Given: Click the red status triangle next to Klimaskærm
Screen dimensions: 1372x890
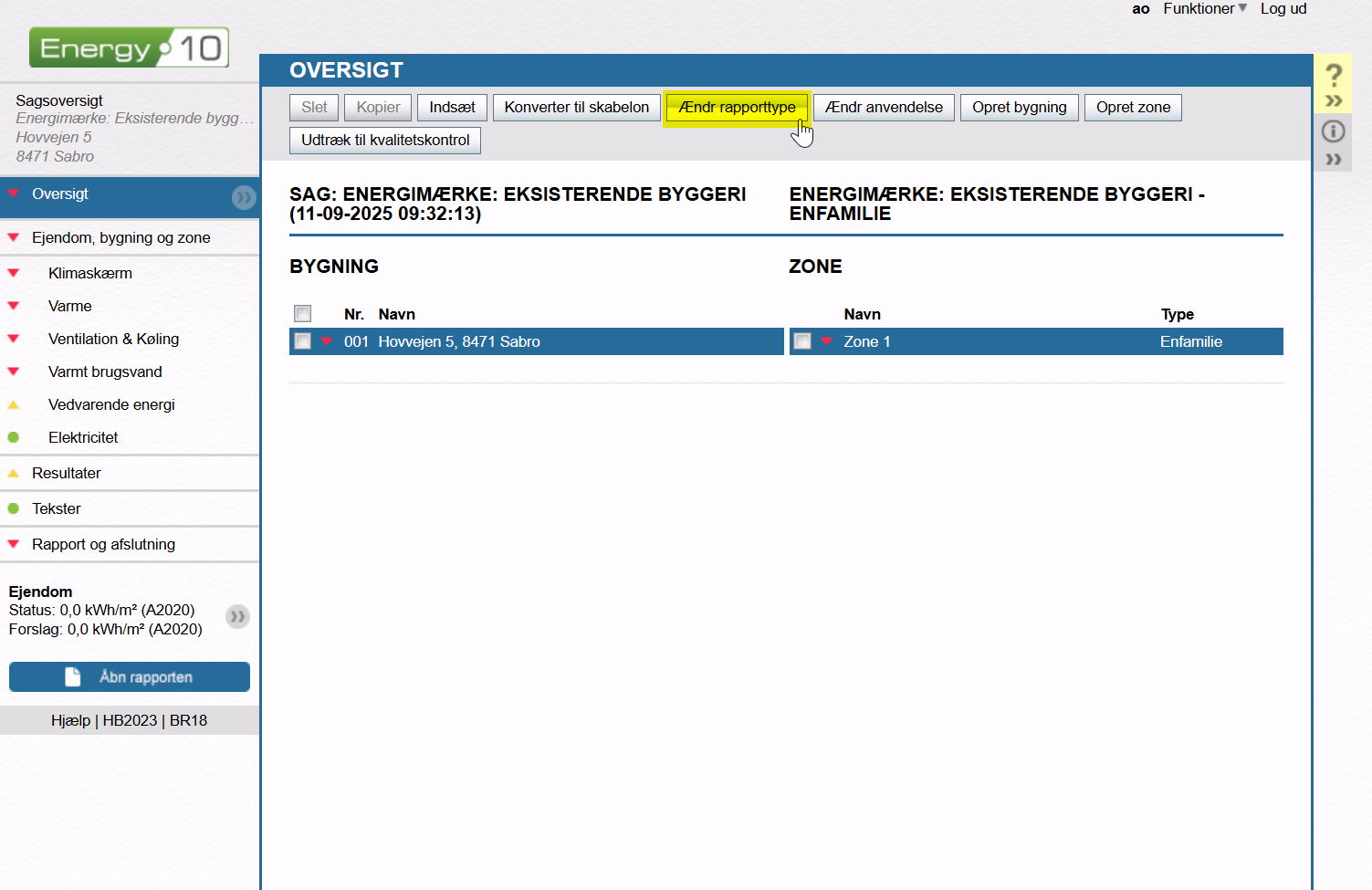Looking at the screenshot, I should 14,273.
